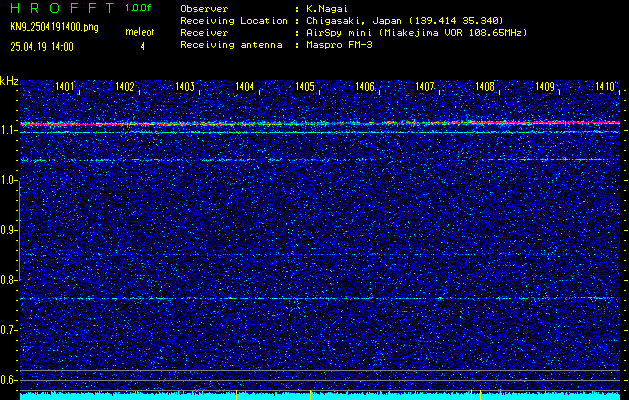The height and width of the screenshot is (400, 629).
Task: Click the 1407 time marker
Action: pyautogui.click(x=424, y=86)
